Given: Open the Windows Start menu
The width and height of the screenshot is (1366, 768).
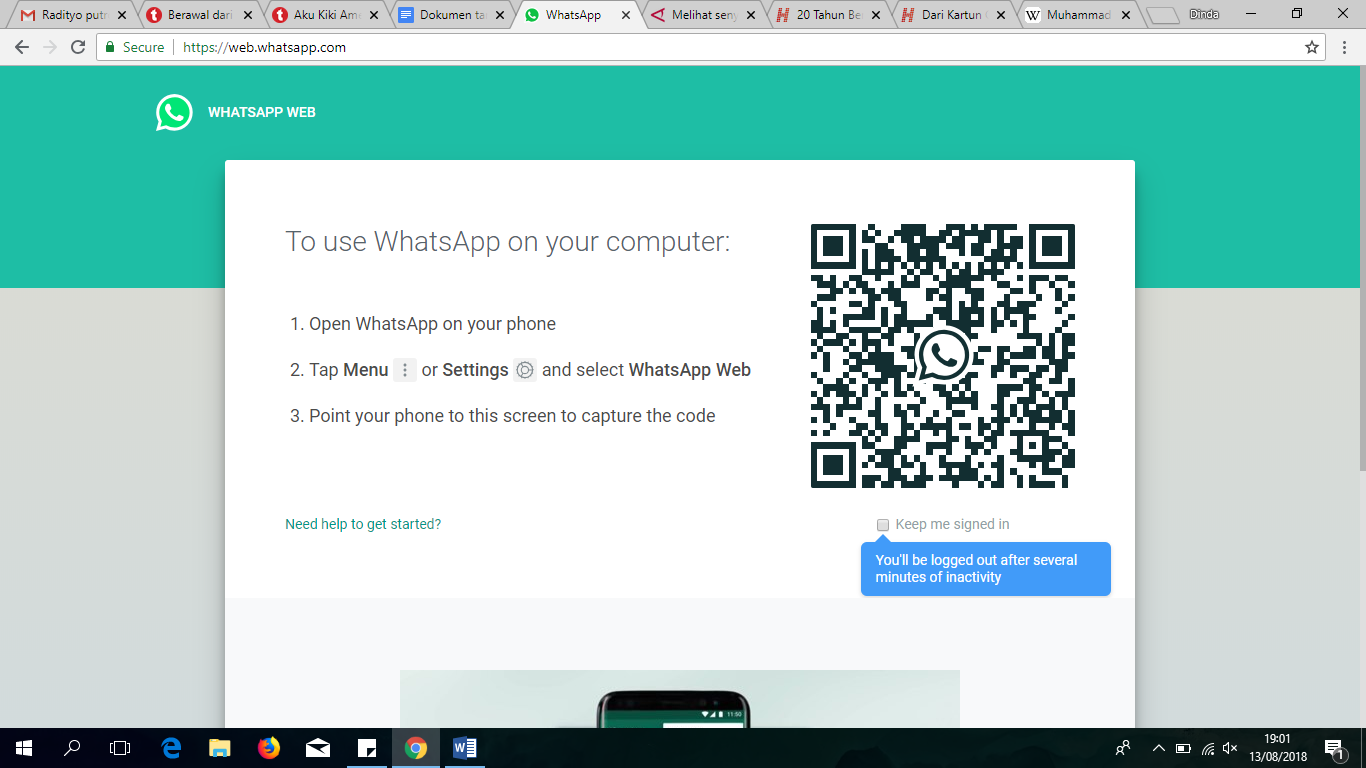Looking at the screenshot, I should [24, 748].
